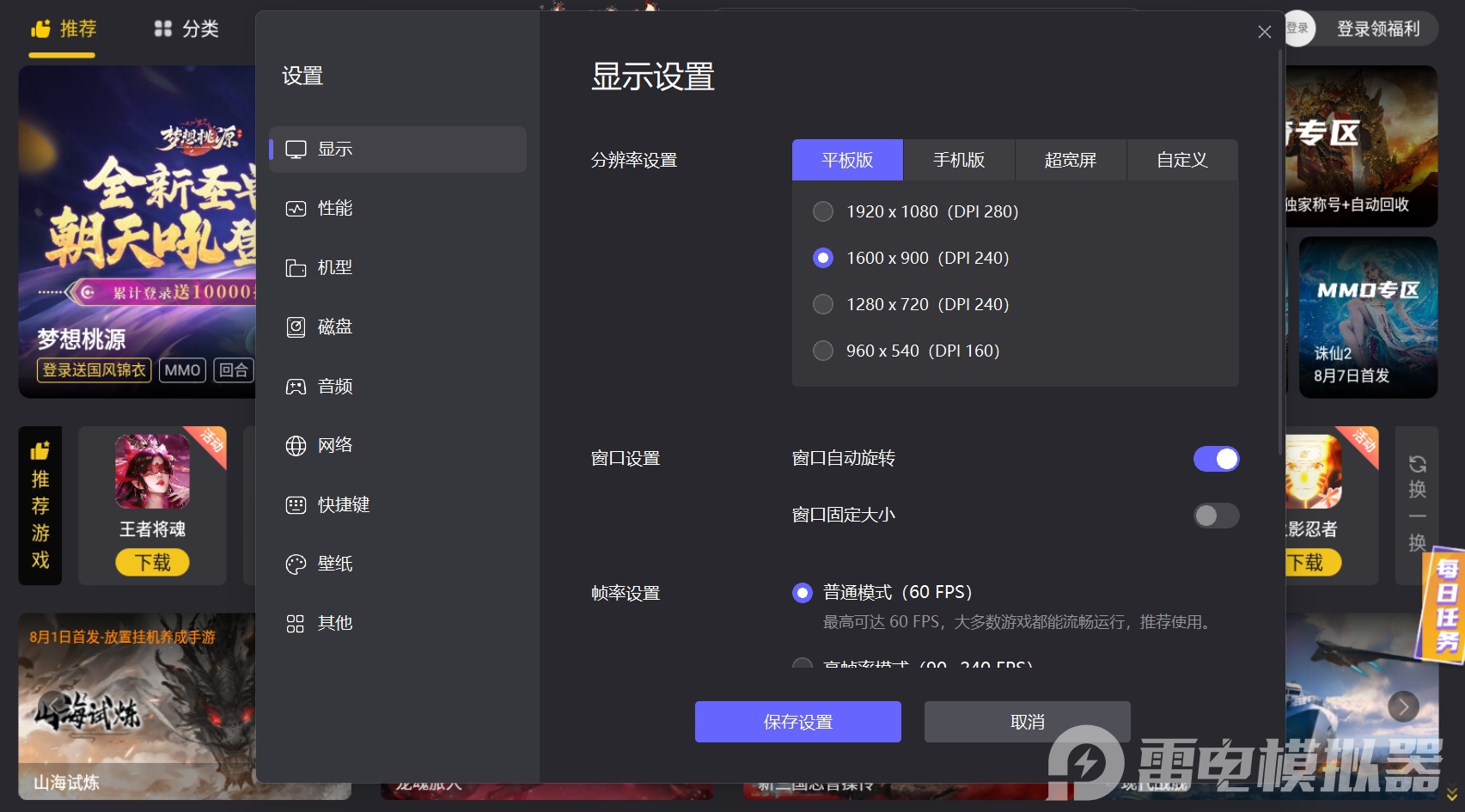Click the 取消 cancel button

click(x=1027, y=721)
